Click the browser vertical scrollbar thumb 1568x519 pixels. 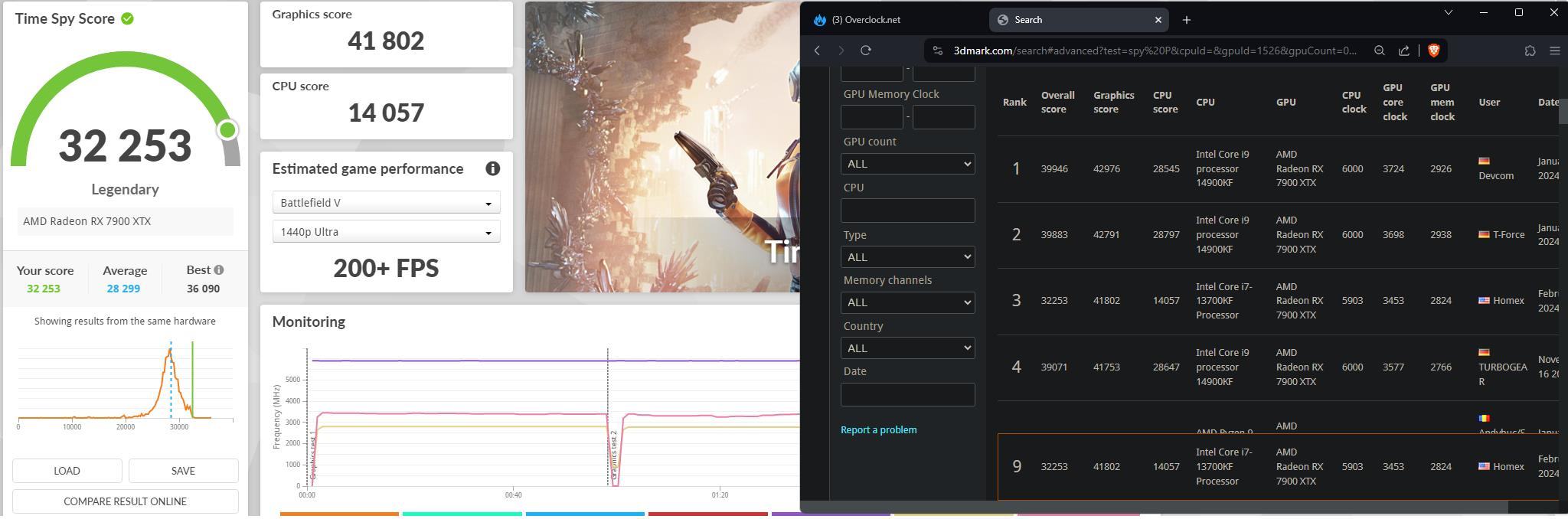pos(1563,111)
